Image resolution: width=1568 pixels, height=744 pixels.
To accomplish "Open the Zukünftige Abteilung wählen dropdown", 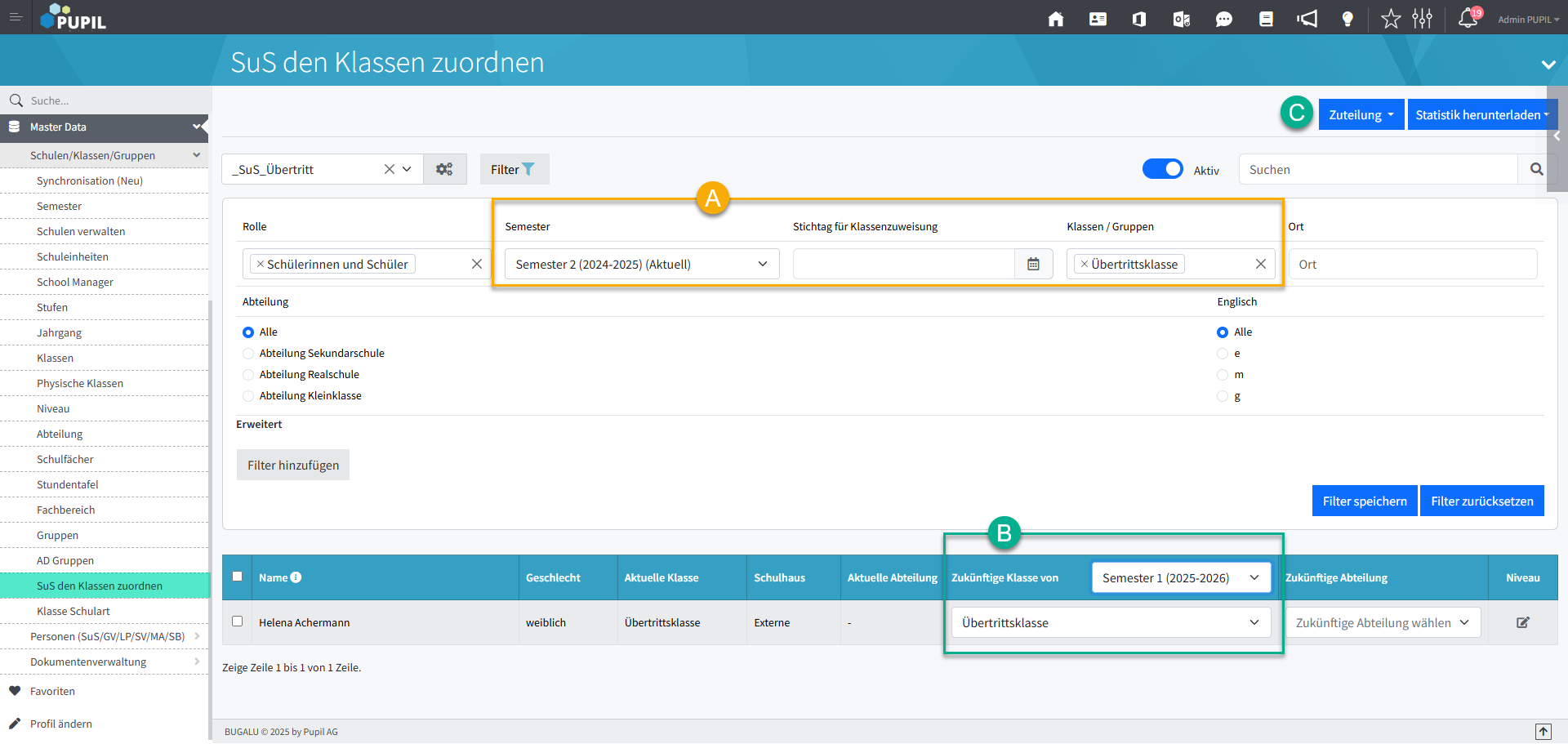I will (x=1383, y=622).
